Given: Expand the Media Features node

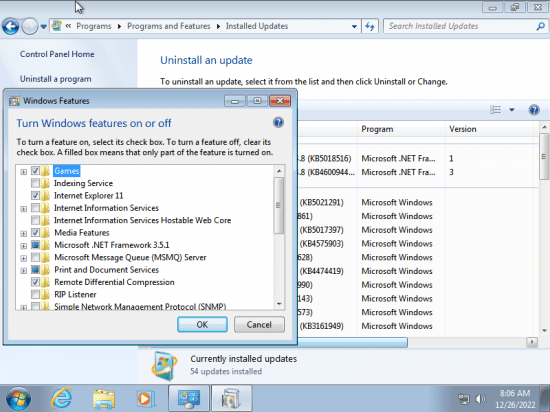Looking at the screenshot, I should pos(24,233).
